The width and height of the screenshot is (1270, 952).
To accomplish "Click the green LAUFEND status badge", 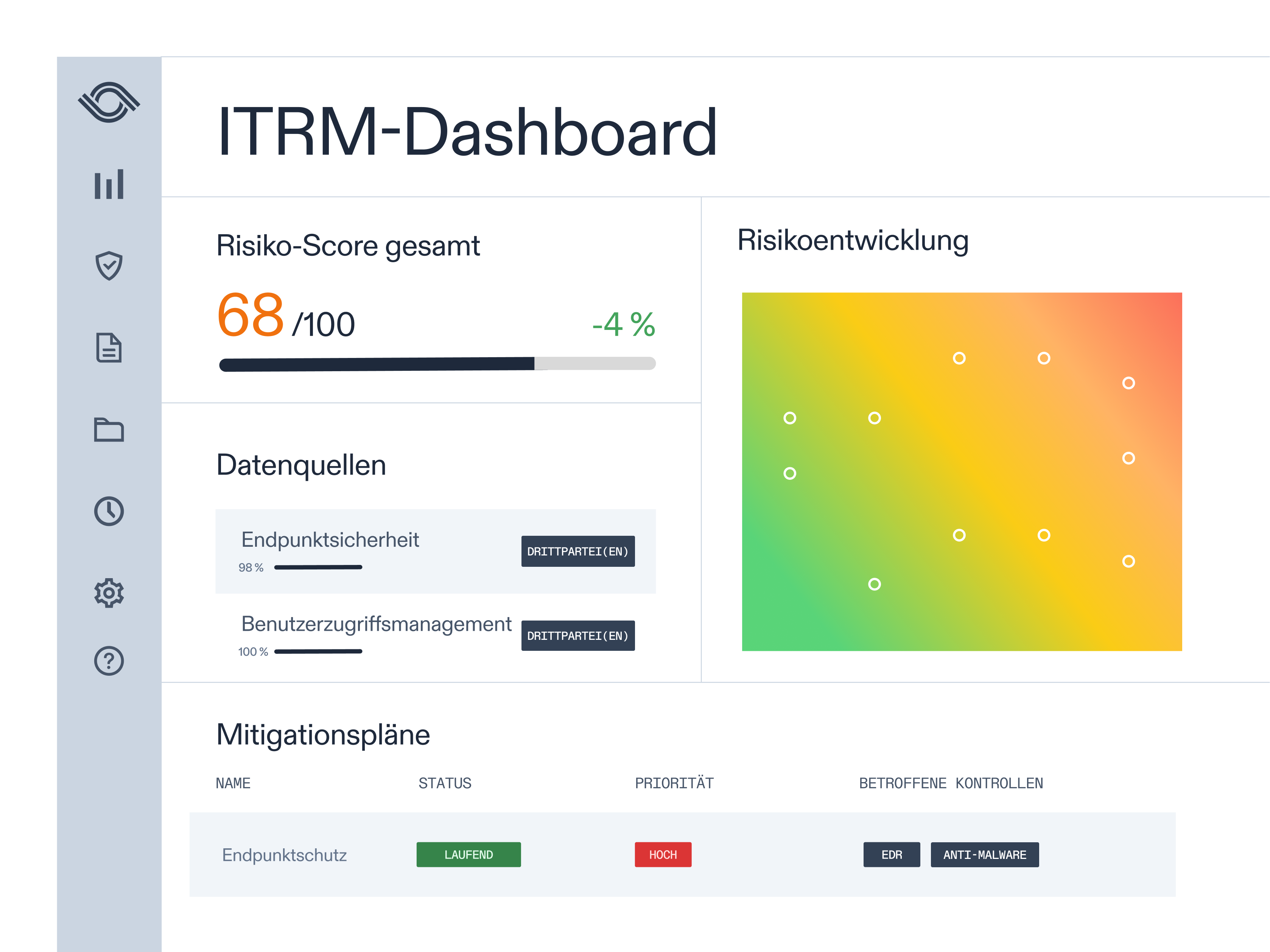I will (x=468, y=854).
